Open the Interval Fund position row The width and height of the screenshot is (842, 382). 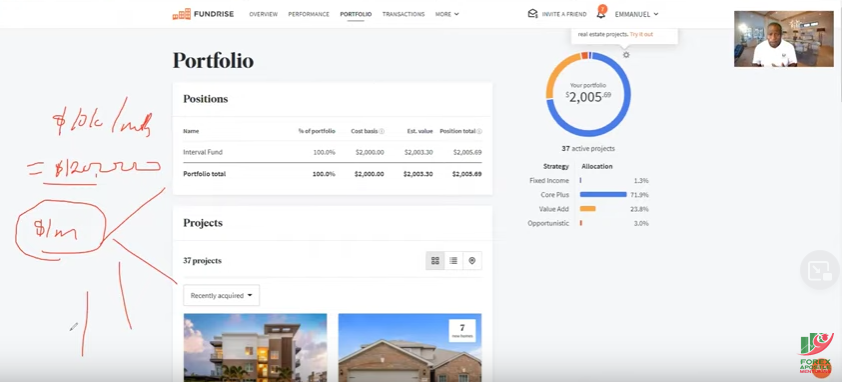[332, 153]
